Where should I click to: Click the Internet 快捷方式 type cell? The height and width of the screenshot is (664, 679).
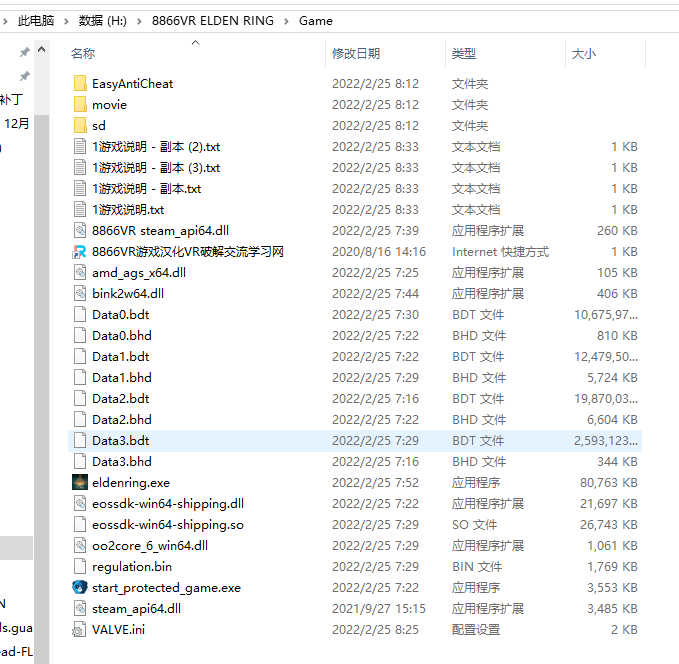click(x=501, y=252)
